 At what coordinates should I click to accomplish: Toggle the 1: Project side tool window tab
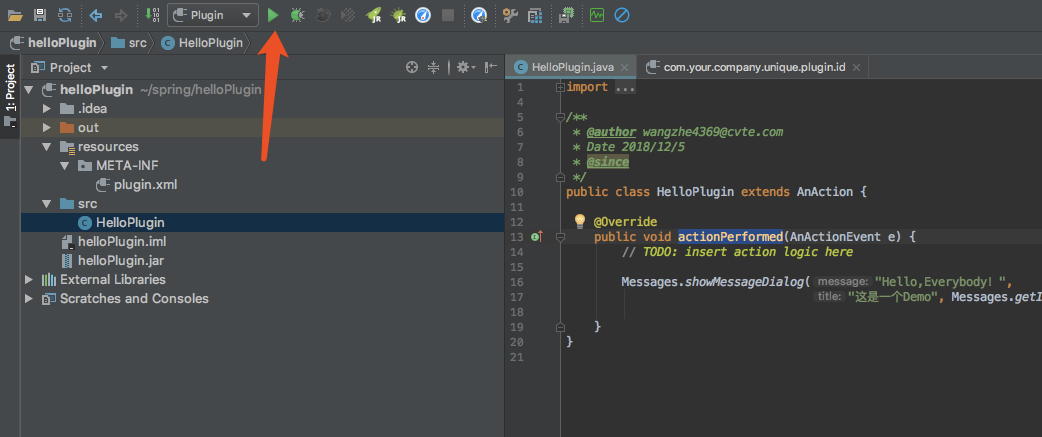[x=10, y=96]
